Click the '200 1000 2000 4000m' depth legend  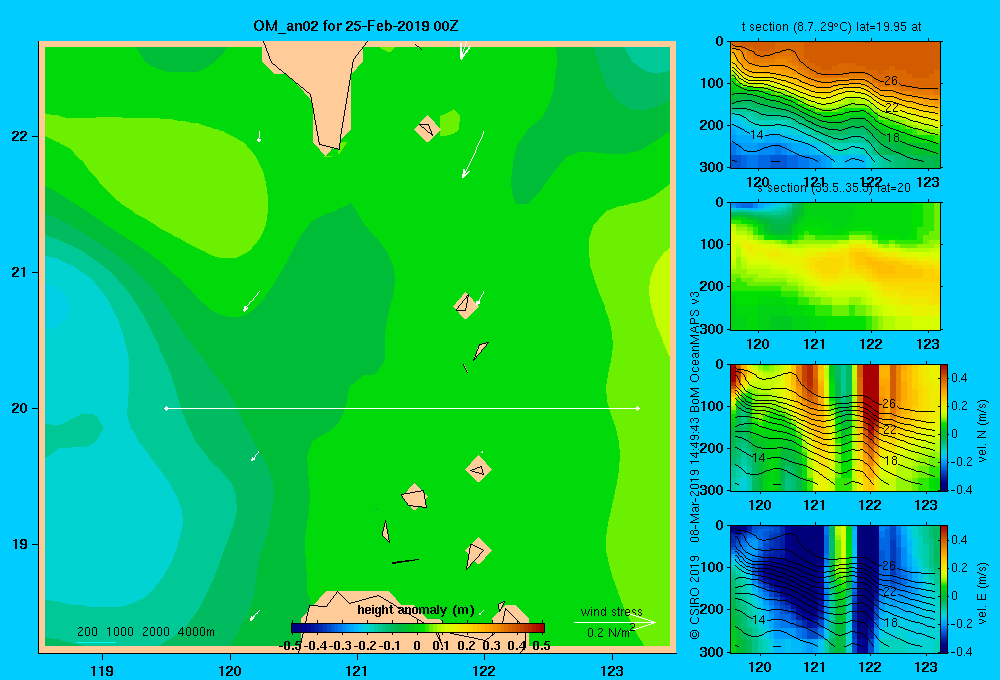(x=146, y=632)
